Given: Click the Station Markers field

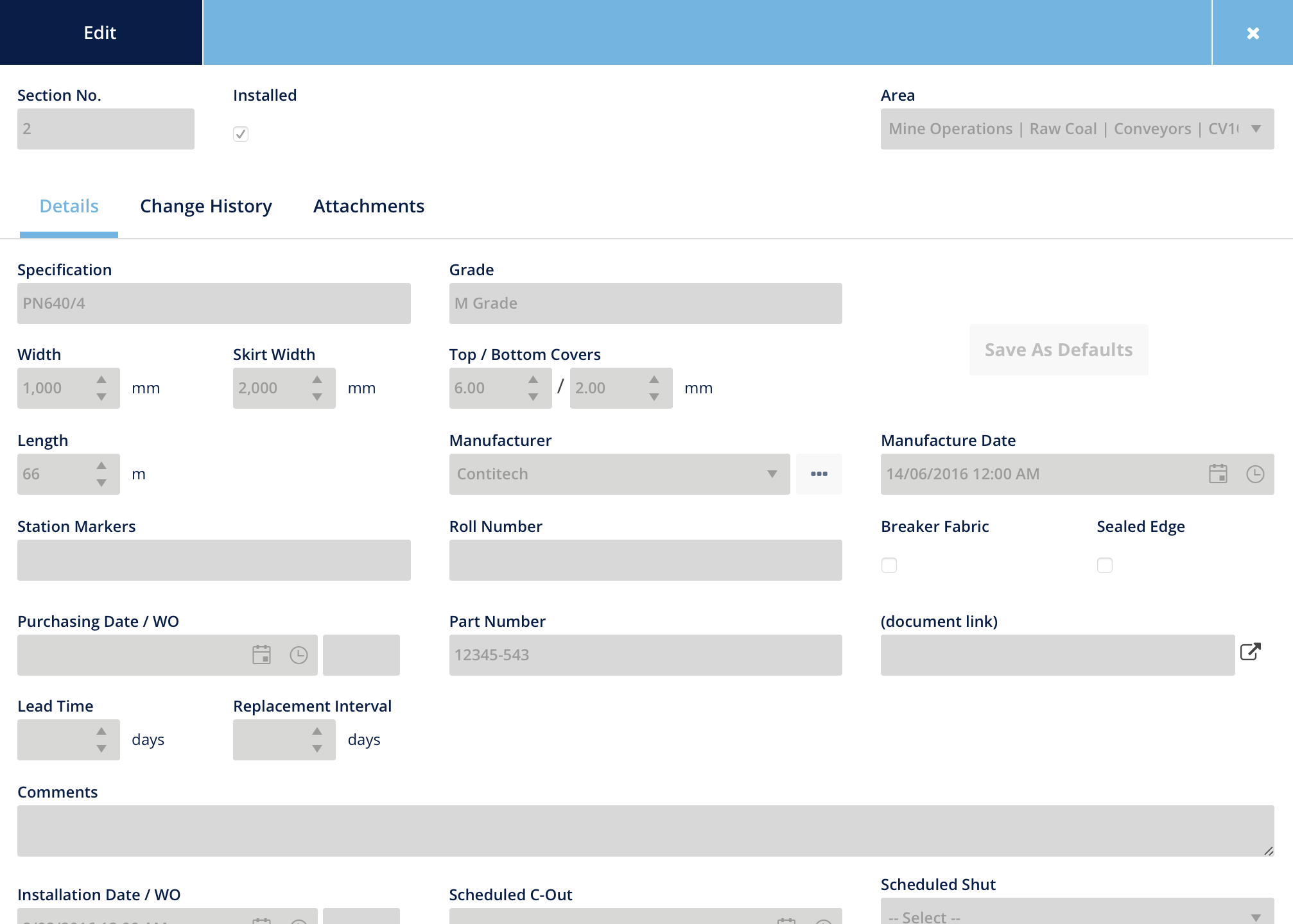Looking at the screenshot, I should tap(214, 560).
